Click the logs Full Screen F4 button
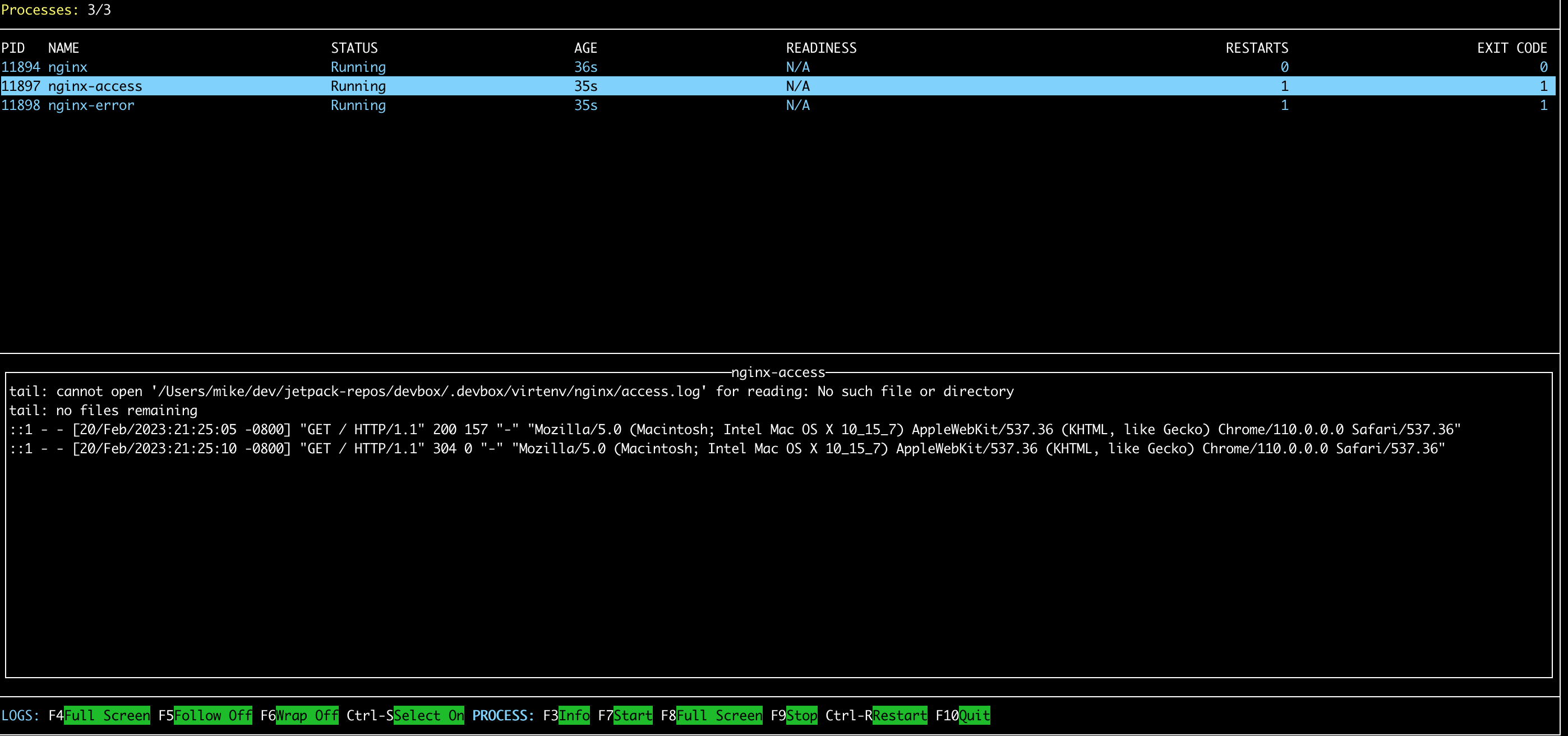Screen dimensions: 1568x736 pyautogui.click(x=107, y=715)
